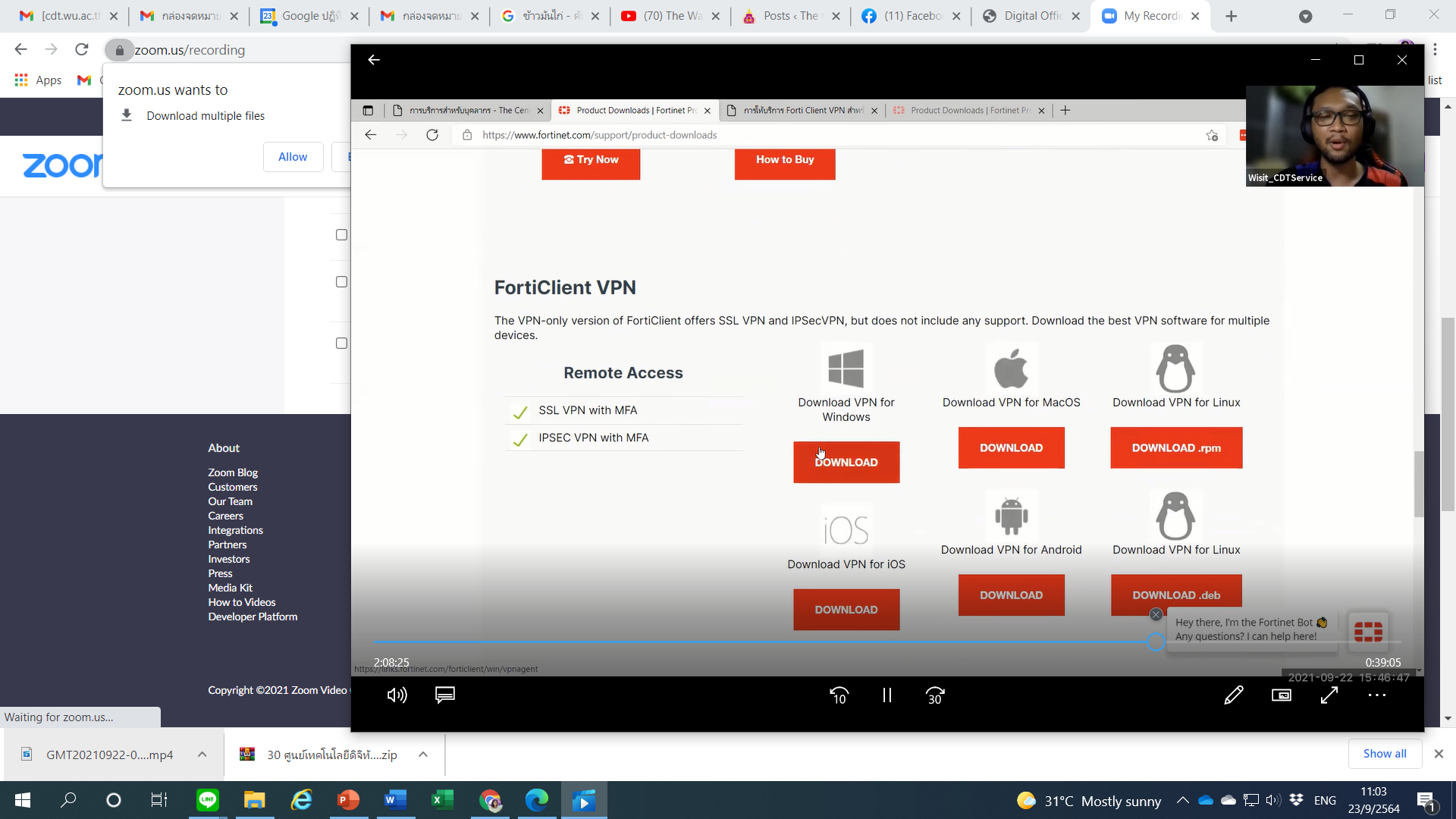This screenshot has height=819, width=1456.
Task: Check the second recording checkbox
Action: point(341,282)
